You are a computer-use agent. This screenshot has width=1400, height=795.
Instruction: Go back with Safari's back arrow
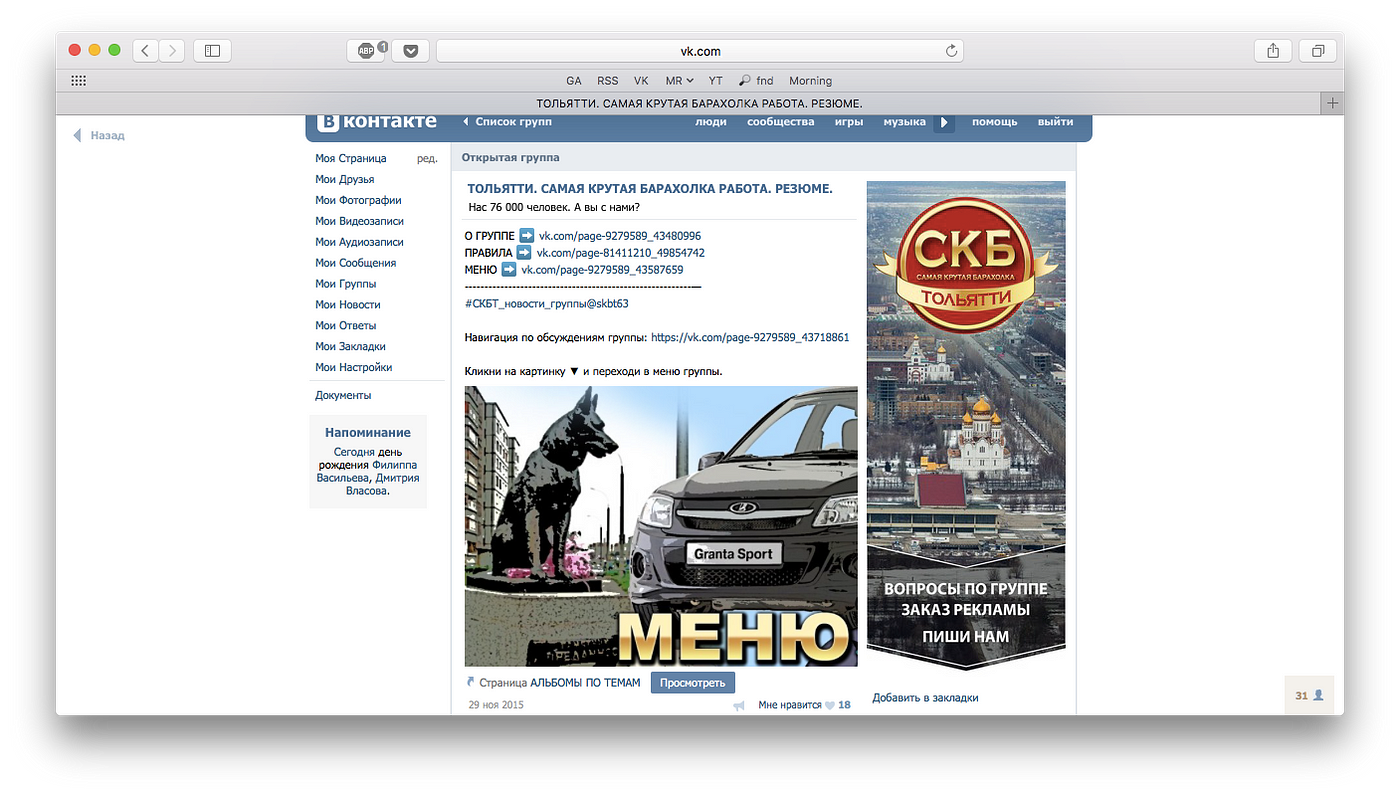[x=145, y=51]
